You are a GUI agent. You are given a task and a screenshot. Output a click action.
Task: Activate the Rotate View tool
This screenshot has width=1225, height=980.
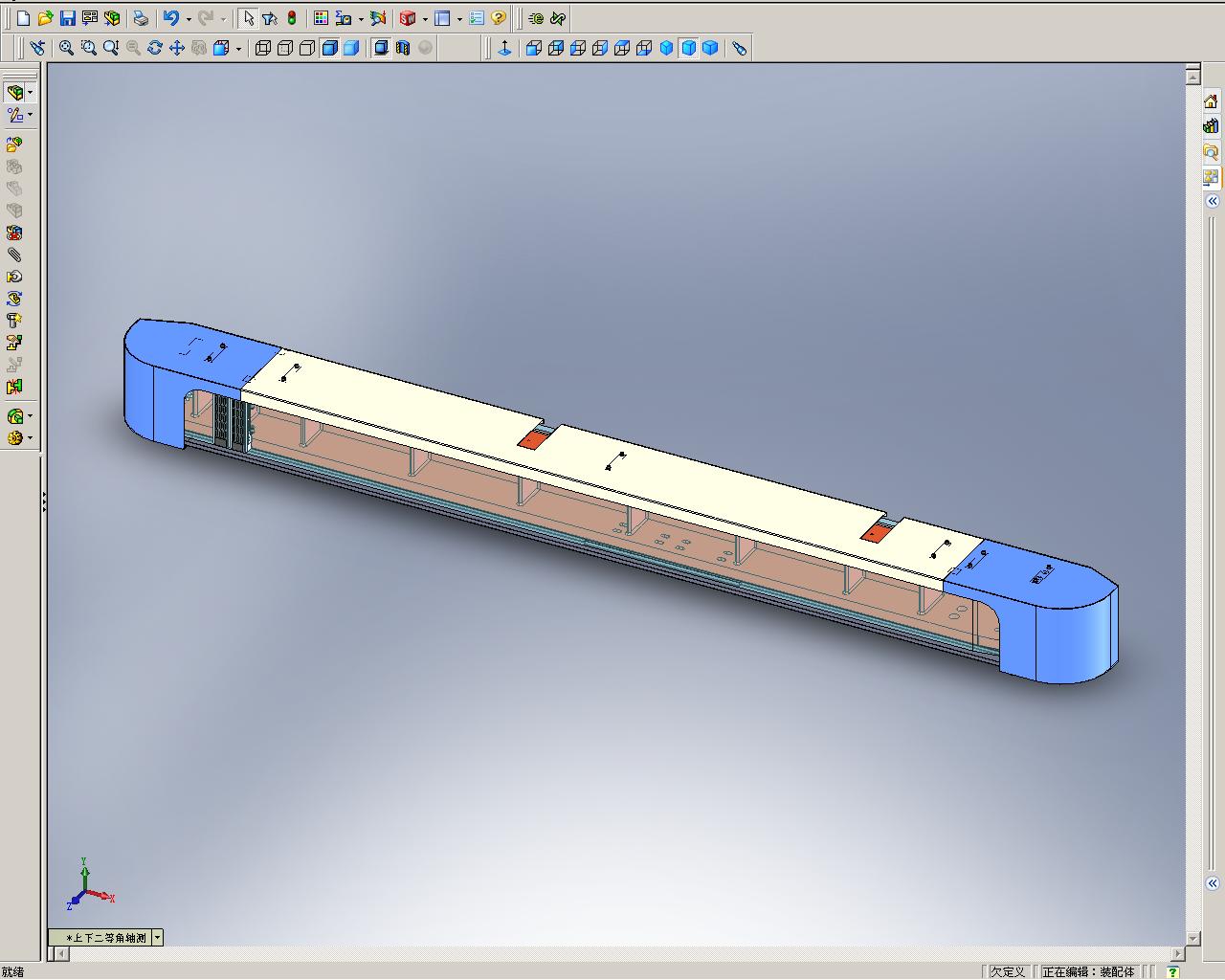click(155, 48)
